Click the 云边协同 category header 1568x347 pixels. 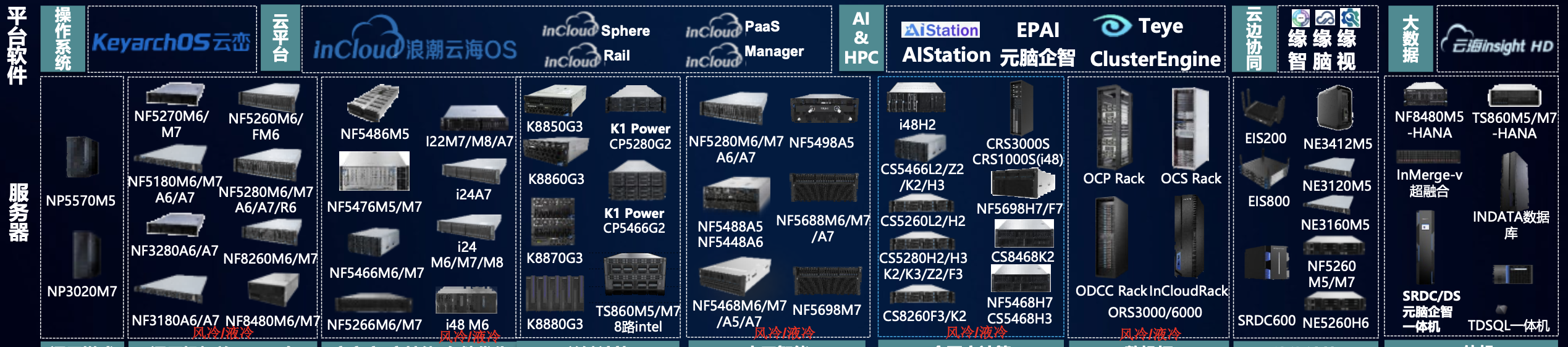(1254, 38)
